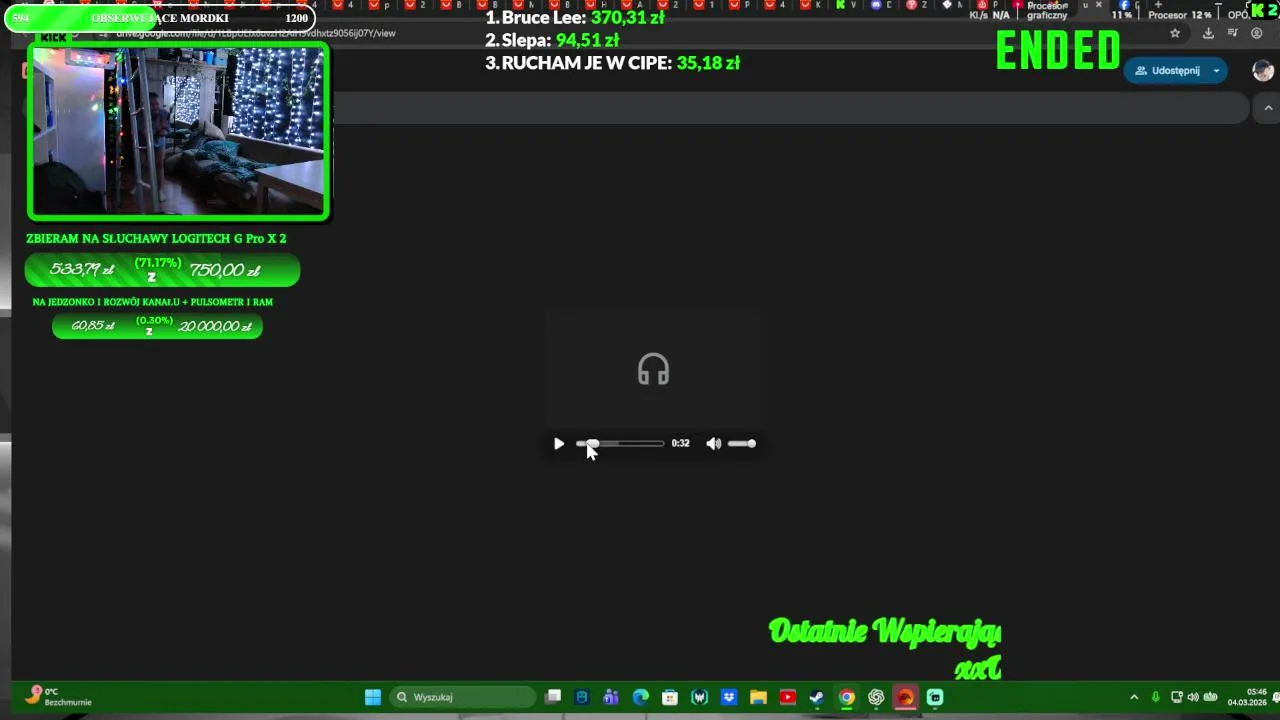Collapse the toolbar with the chevron-up arrow
This screenshot has width=1280, height=720.
pos(1268,107)
